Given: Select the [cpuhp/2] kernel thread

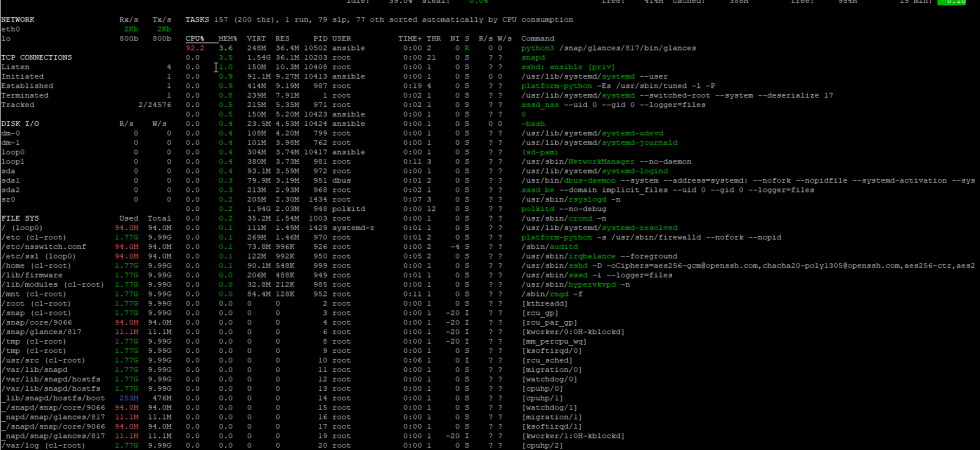Looking at the screenshot, I should (542, 445).
